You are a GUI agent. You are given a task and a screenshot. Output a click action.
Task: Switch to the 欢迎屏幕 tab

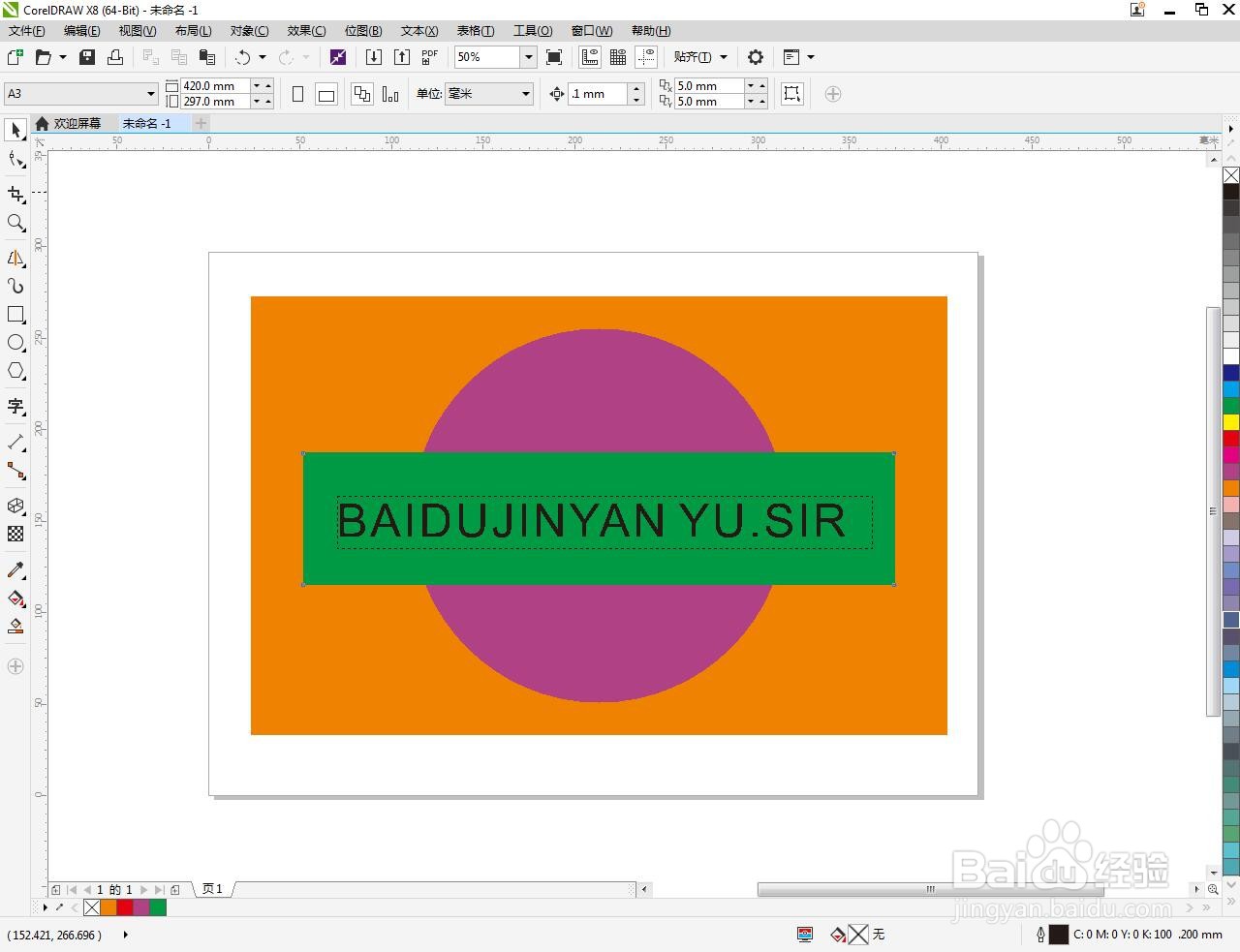tap(69, 123)
